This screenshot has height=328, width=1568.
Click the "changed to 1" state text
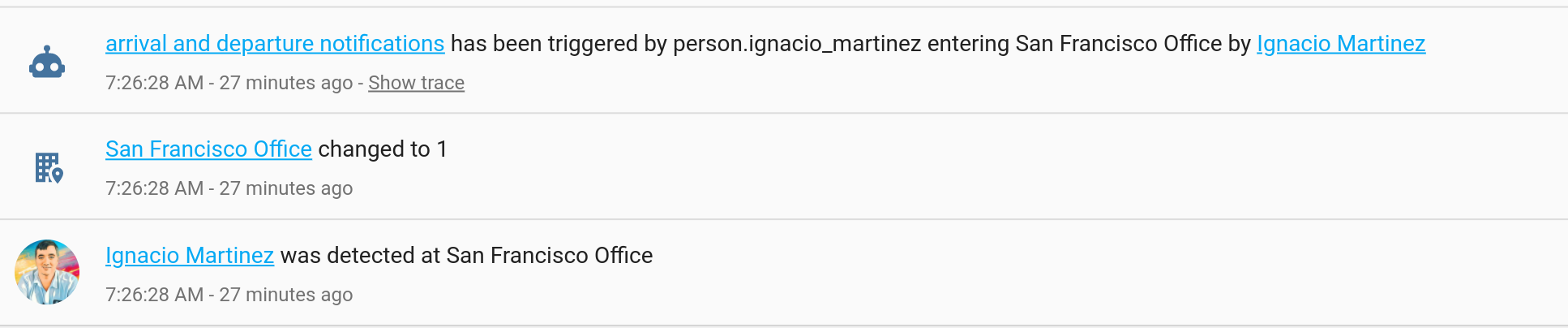383,149
